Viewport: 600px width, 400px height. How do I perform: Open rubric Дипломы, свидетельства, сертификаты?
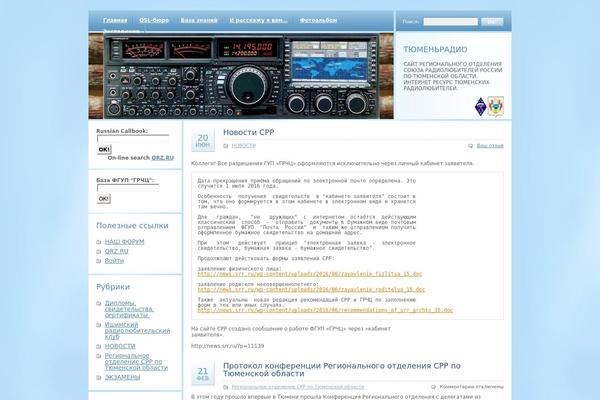tap(129, 309)
